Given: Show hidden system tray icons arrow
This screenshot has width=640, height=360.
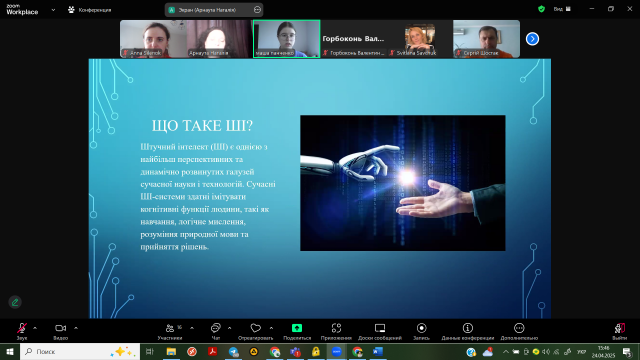Looking at the screenshot, I should coord(506,352).
